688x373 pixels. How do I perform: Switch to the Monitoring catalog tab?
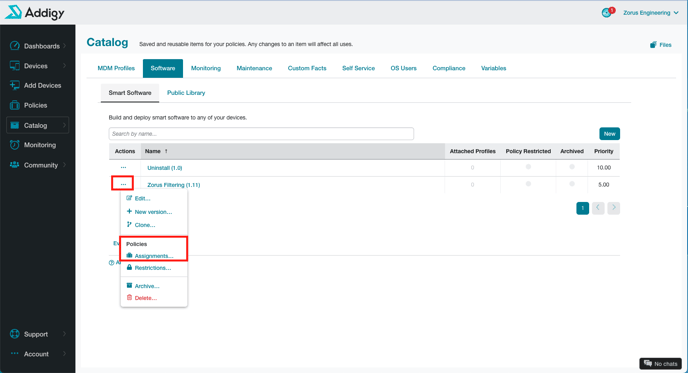point(206,68)
